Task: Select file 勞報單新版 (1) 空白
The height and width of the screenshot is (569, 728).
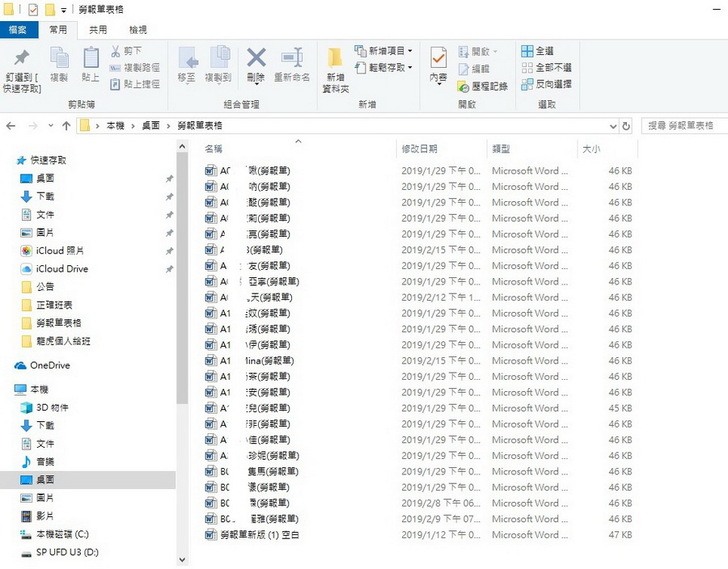Action: tap(252, 535)
